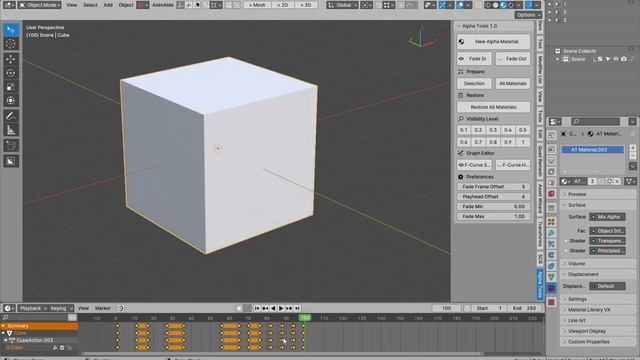The height and width of the screenshot is (360, 640).
Task: Open the Keying dropdown in timeline
Action: (61, 308)
